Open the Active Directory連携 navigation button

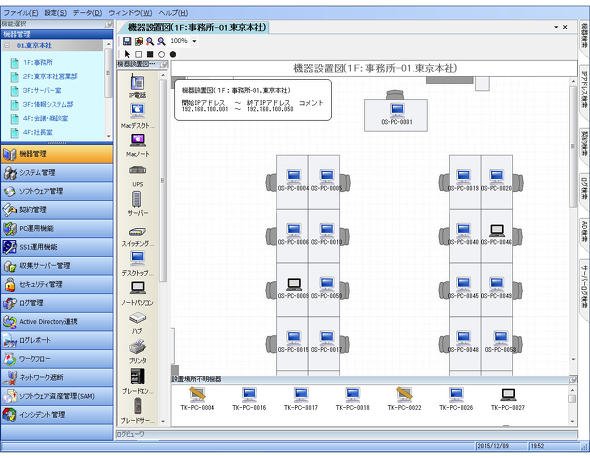(x=57, y=322)
